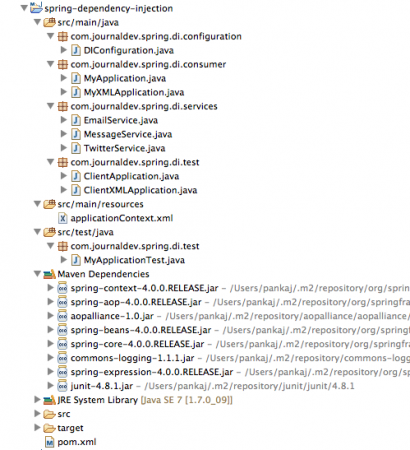Click the commons-logging jar icon
This screenshot has height=450, width=410.
(62, 358)
